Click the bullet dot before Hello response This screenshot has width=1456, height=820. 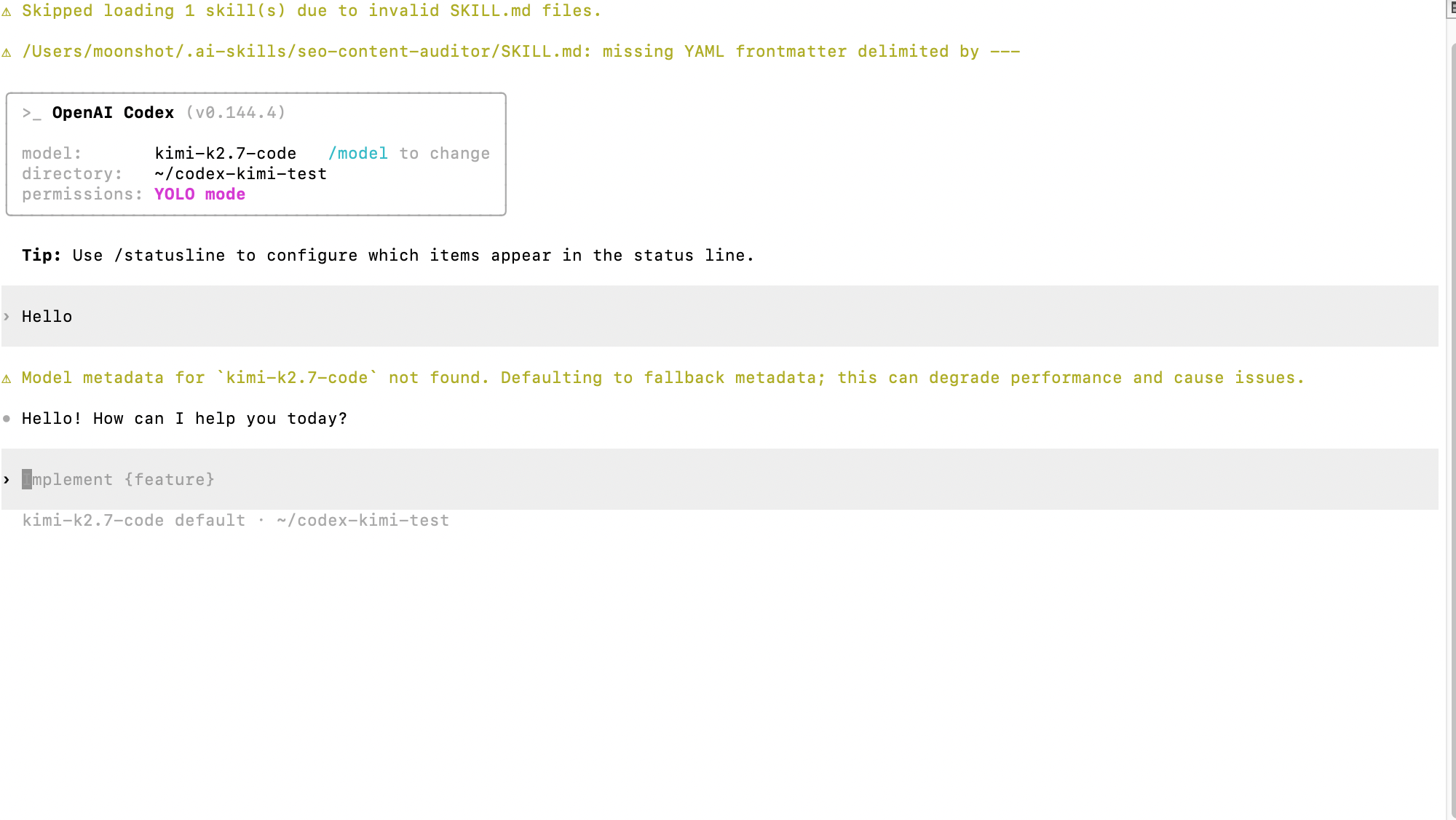(7, 419)
